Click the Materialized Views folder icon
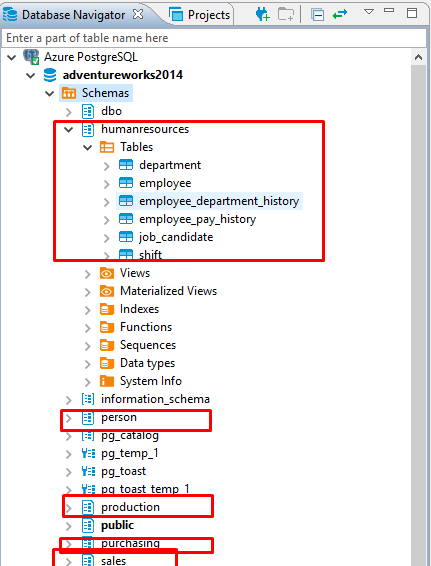Image resolution: width=431 pixels, height=566 pixels. [106, 291]
